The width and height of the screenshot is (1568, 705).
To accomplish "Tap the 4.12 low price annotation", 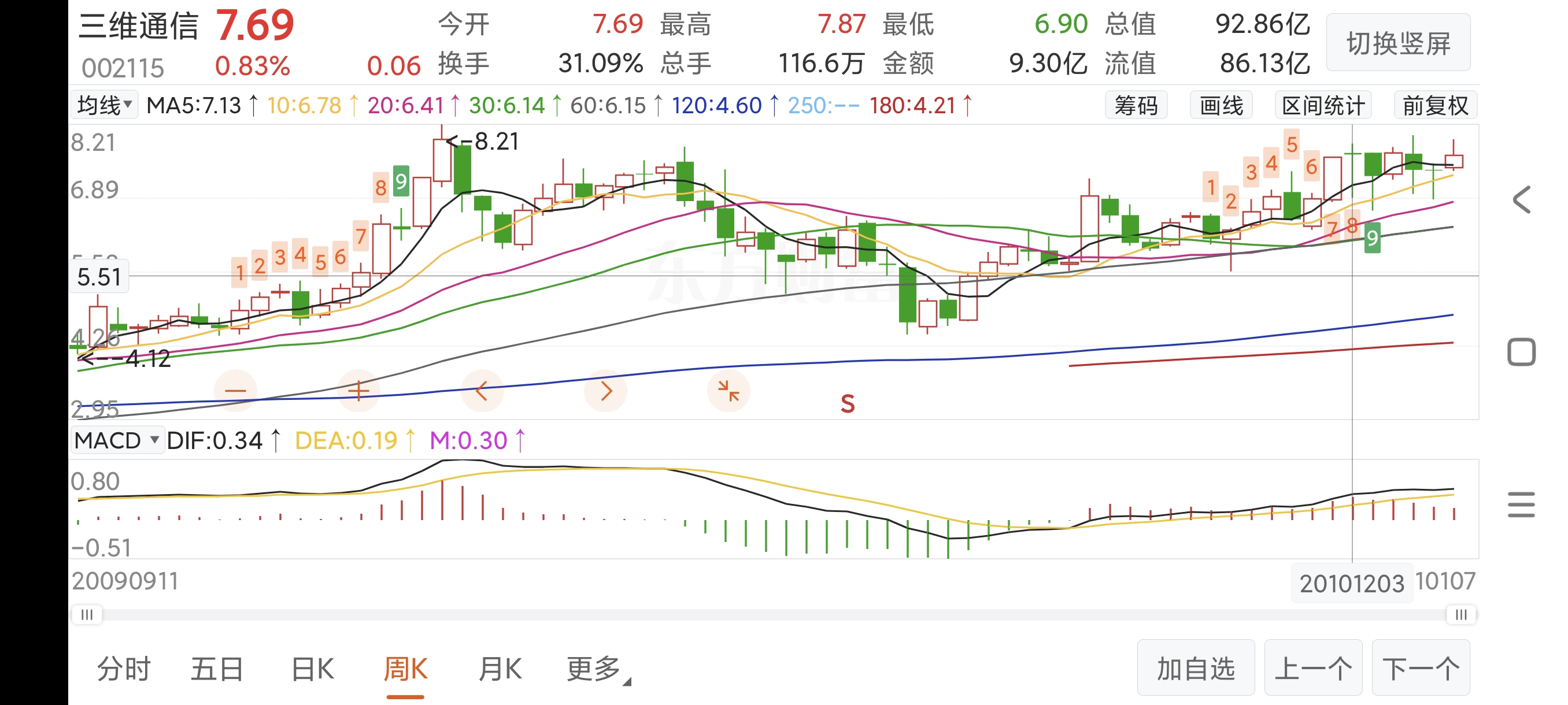I will pyautogui.click(x=126, y=358).
